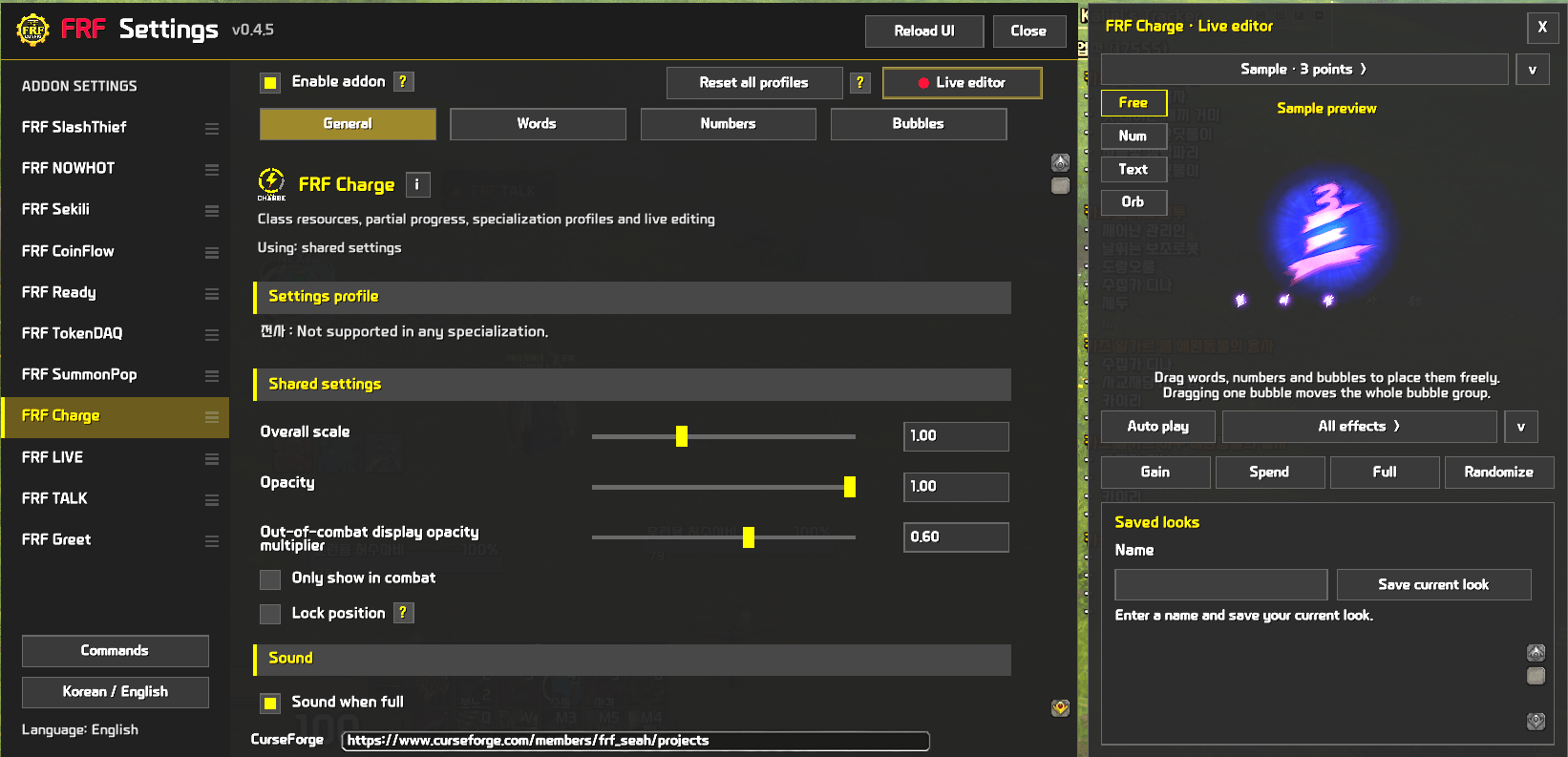
Task: Click the arrow button beside All effects
Action: (x=1521, y=427)
